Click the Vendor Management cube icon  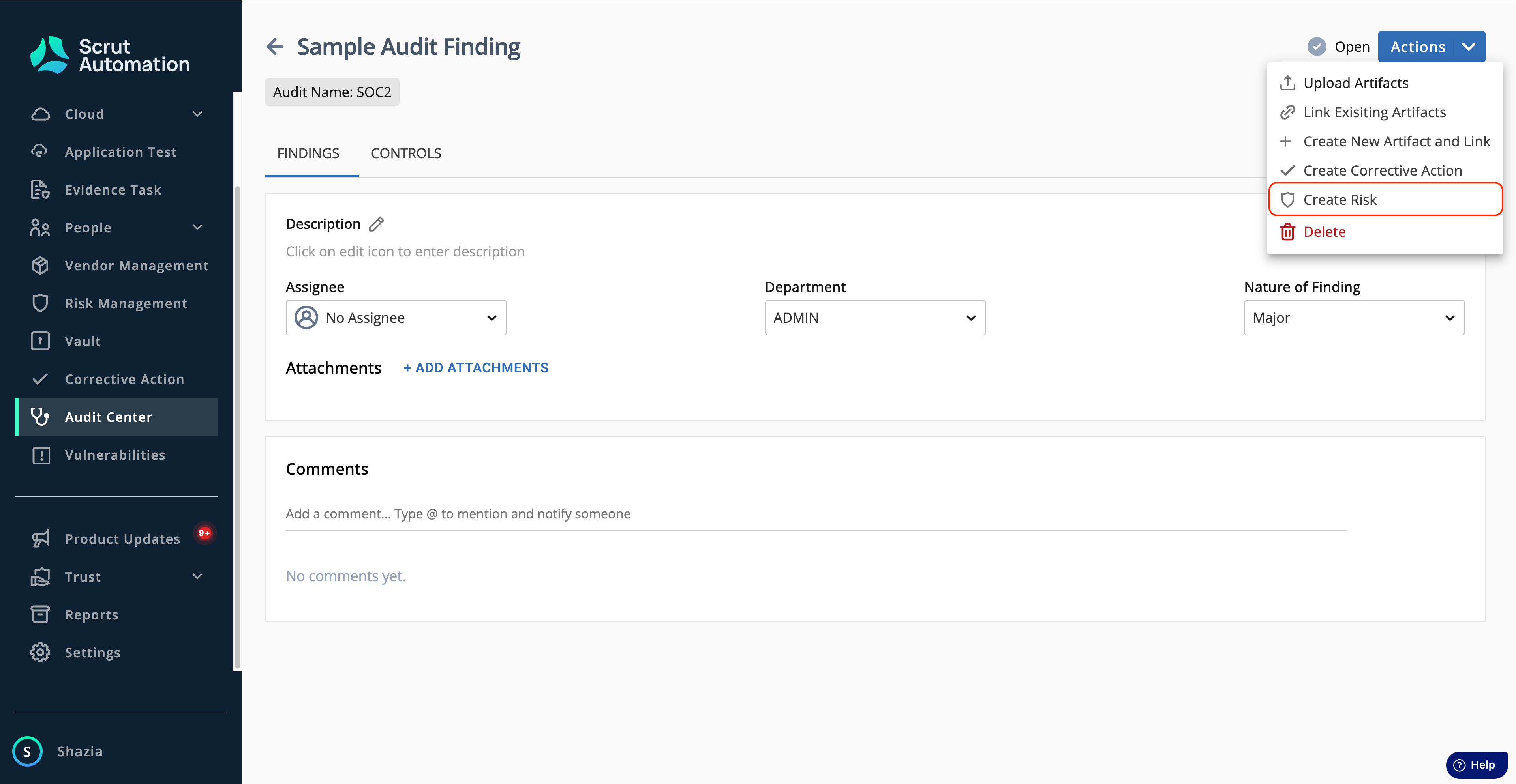coord(40,265)
